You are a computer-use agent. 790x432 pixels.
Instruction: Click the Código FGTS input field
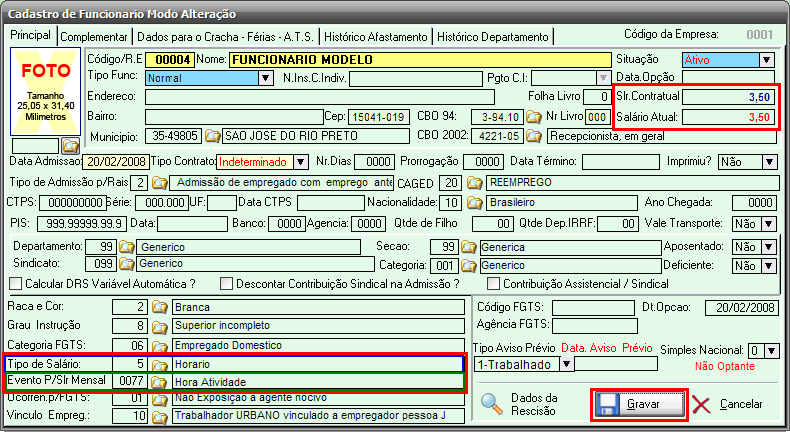coord(593,307)
